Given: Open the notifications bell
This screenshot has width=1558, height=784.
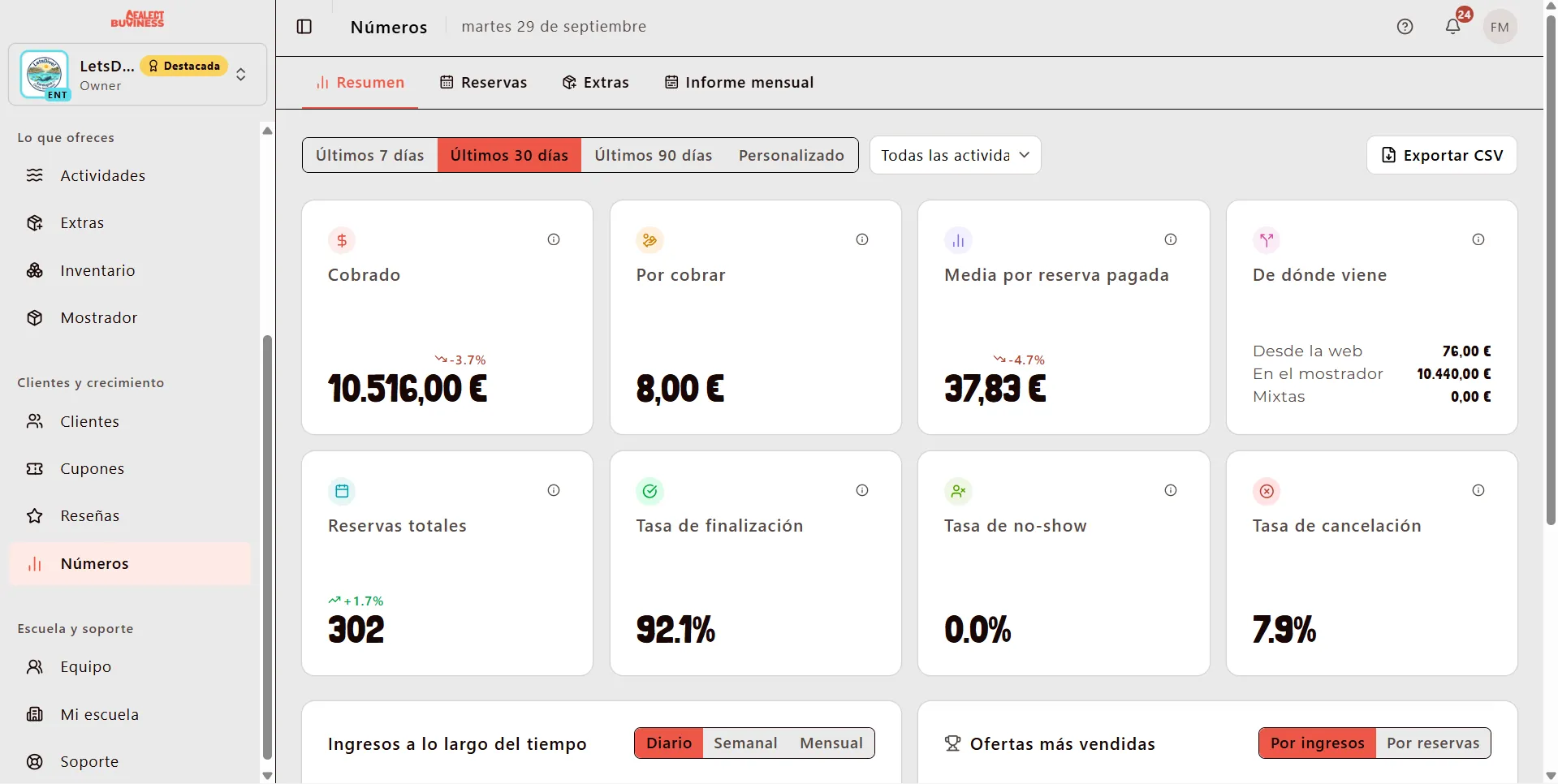Looking at the screenshot, I should click(x=1453, y=27).
